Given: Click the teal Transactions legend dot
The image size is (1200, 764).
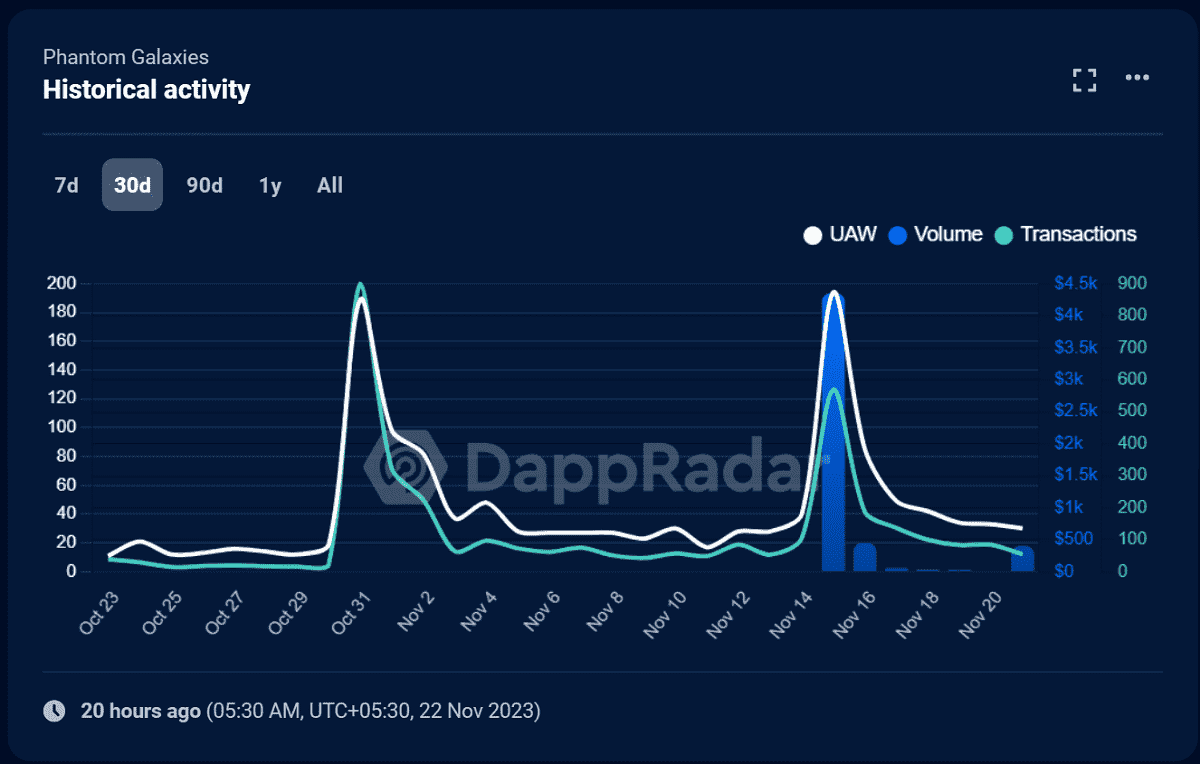Looking at the screenshot, I should coord(1004,235).
